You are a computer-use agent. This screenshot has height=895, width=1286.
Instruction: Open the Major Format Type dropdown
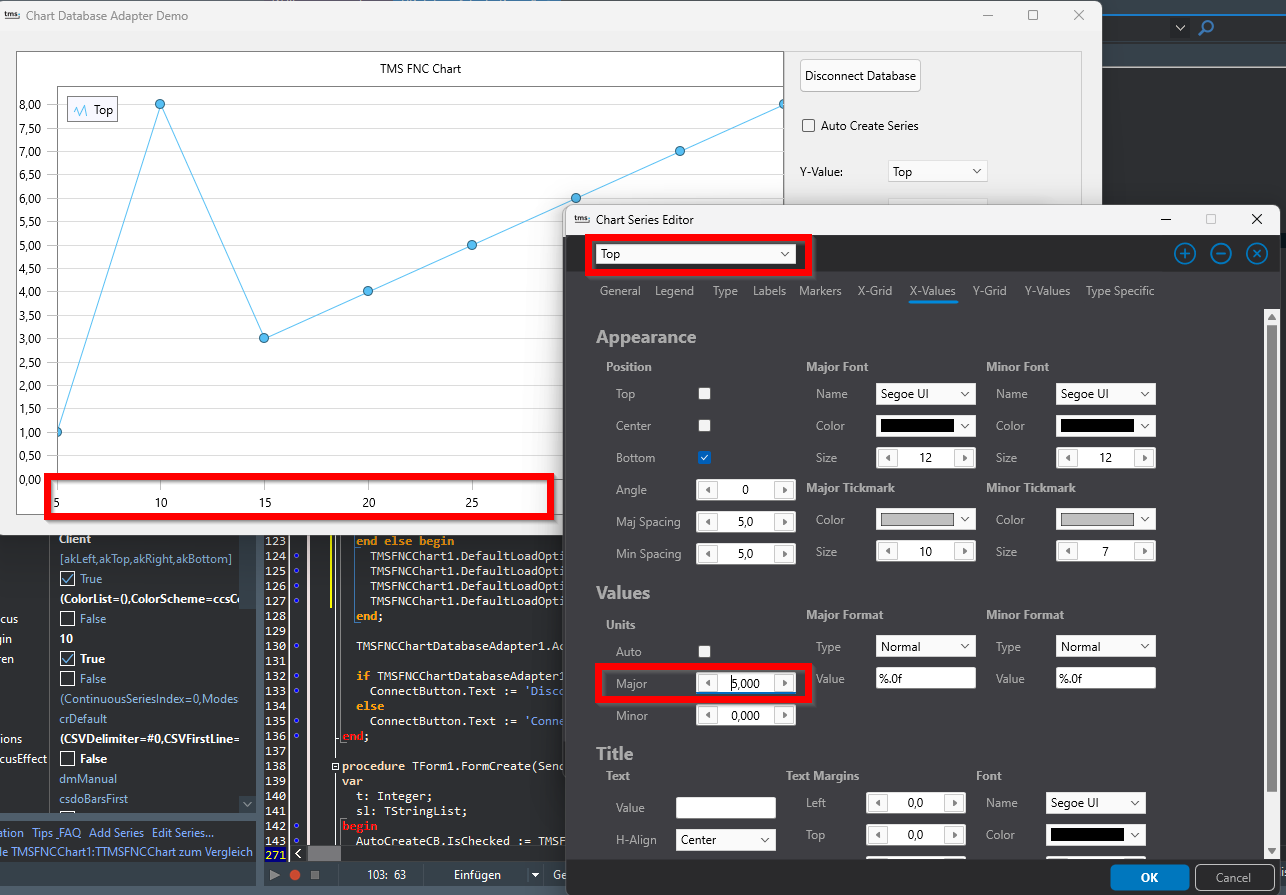coord(926,647)
